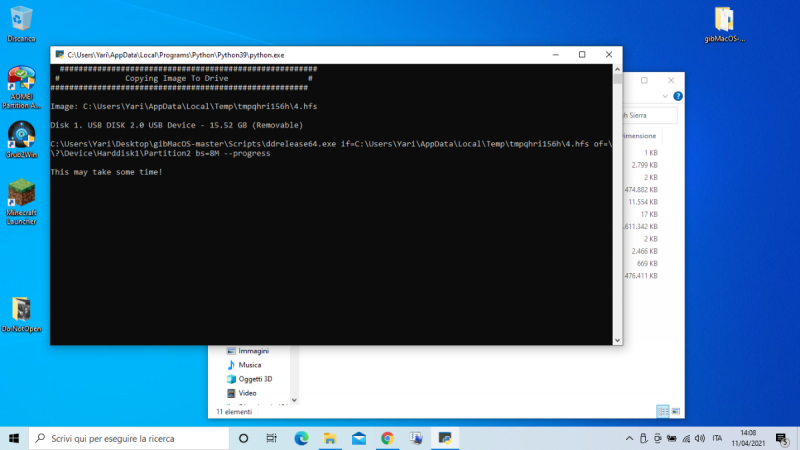Select the file row sized 11.554 KB
The width and height of the screenshot is (800, 450).
tap(643, 202)
